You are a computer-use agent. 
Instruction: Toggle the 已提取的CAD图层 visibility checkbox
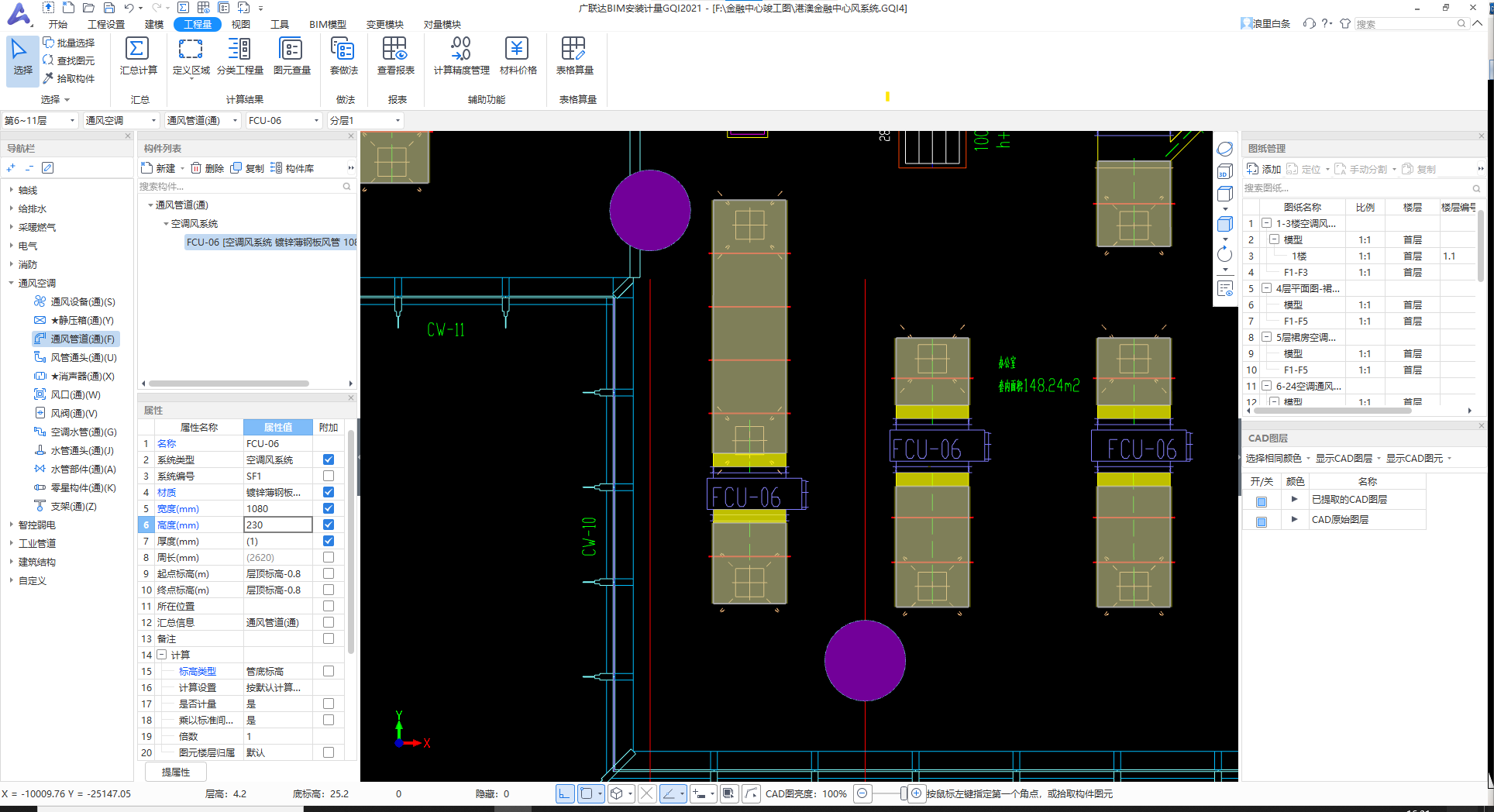pyautogui.click(x=1261, y=501)
